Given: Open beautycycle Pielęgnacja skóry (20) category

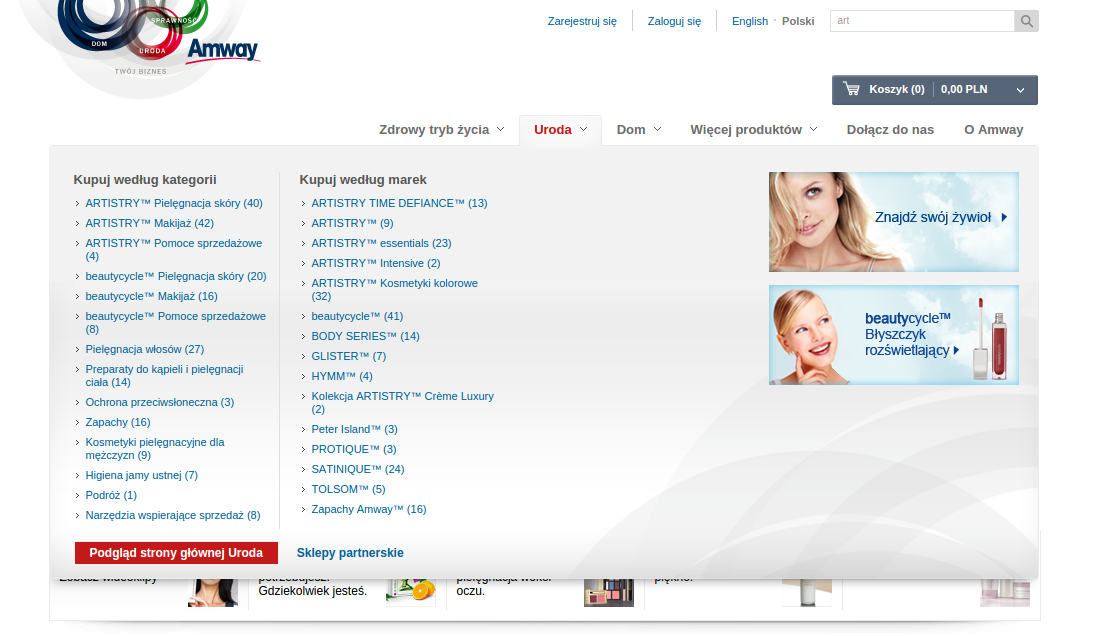Looking at the screenshot, I should click(175, 277).
